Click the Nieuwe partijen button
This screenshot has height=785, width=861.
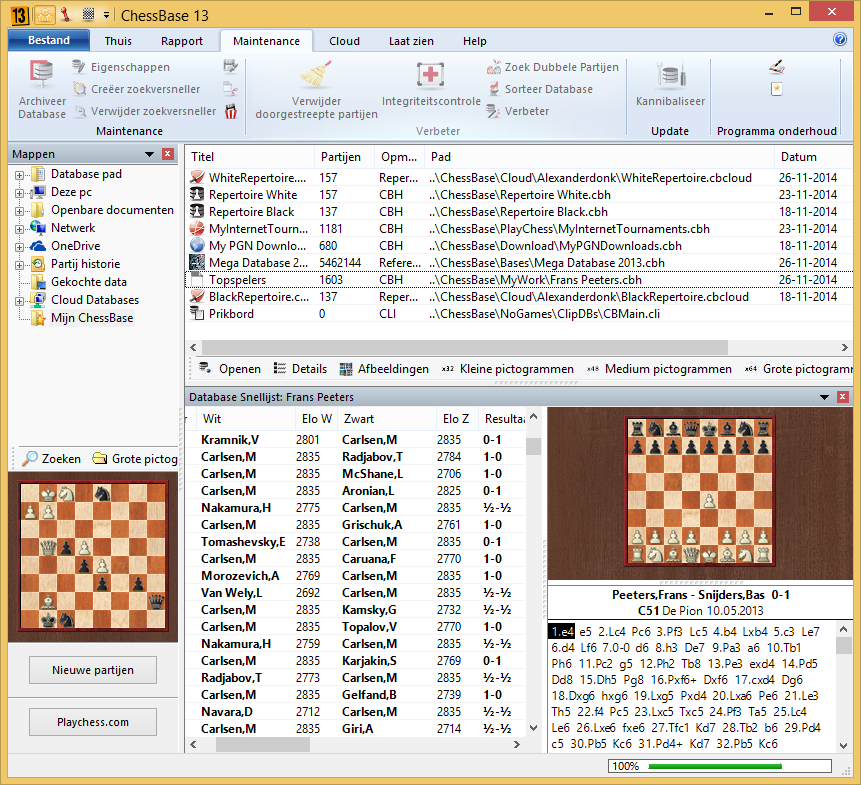pyautogui.click(x=93, y=670)
